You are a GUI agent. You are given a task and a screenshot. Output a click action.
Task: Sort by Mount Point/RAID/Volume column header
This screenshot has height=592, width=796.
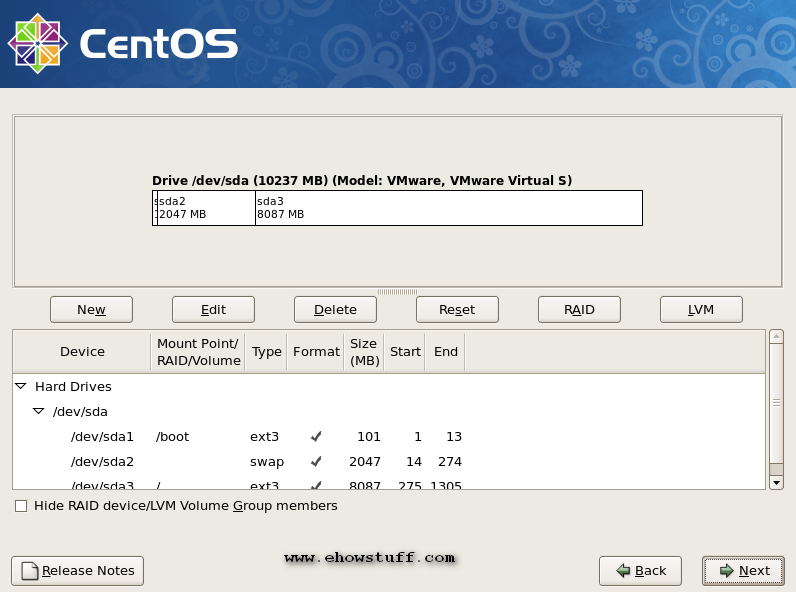click(x=198, y=352)
